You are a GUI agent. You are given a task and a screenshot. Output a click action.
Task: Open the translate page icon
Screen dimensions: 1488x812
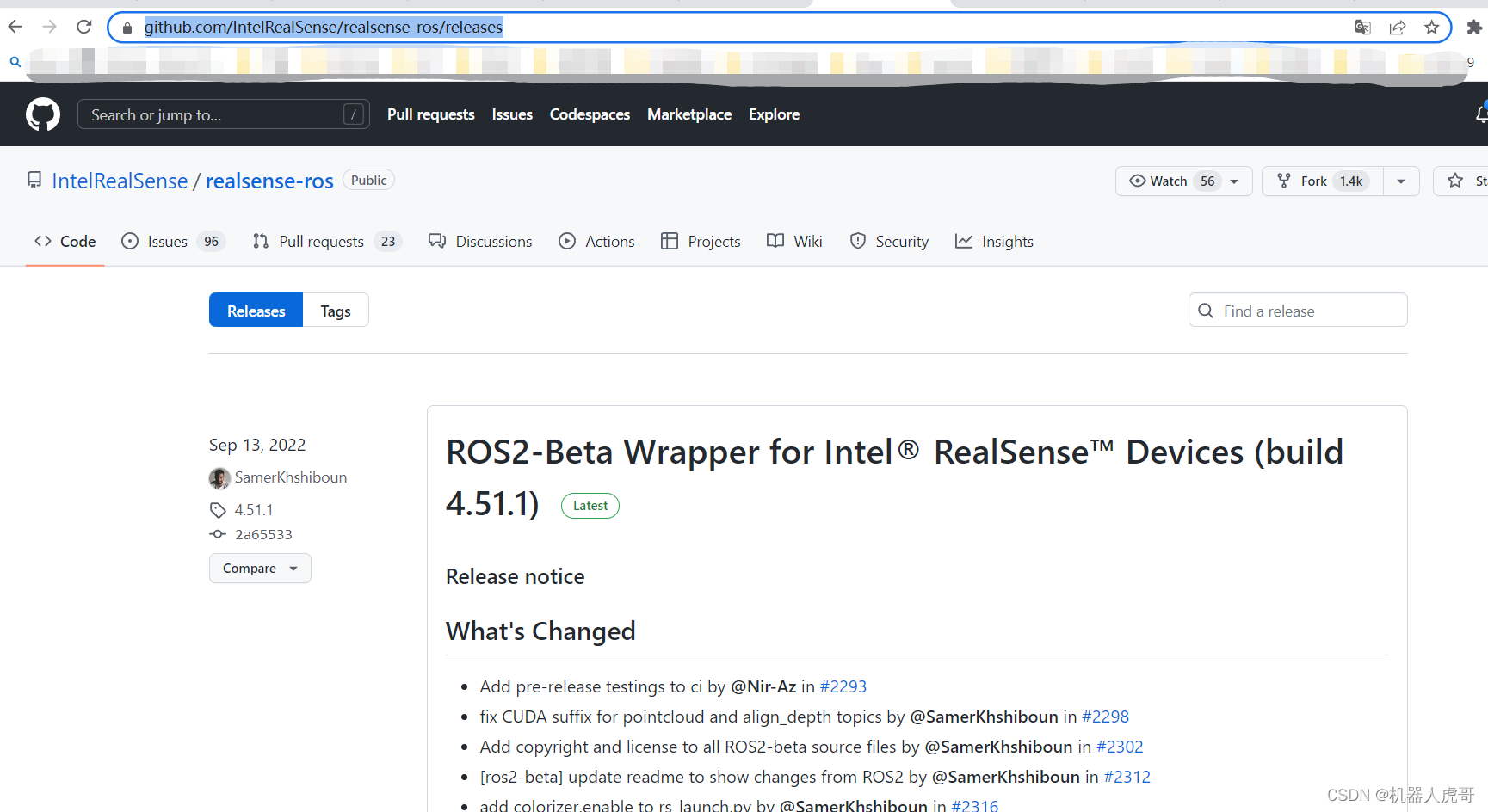coord(1362,28)
